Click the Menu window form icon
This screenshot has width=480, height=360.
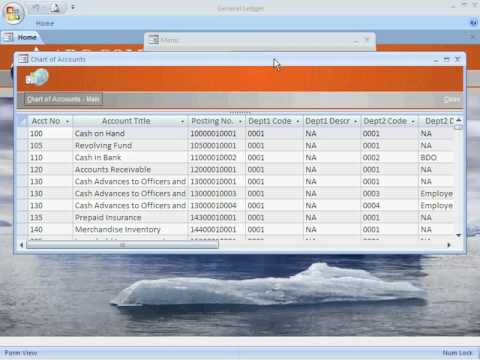[153, 40]
